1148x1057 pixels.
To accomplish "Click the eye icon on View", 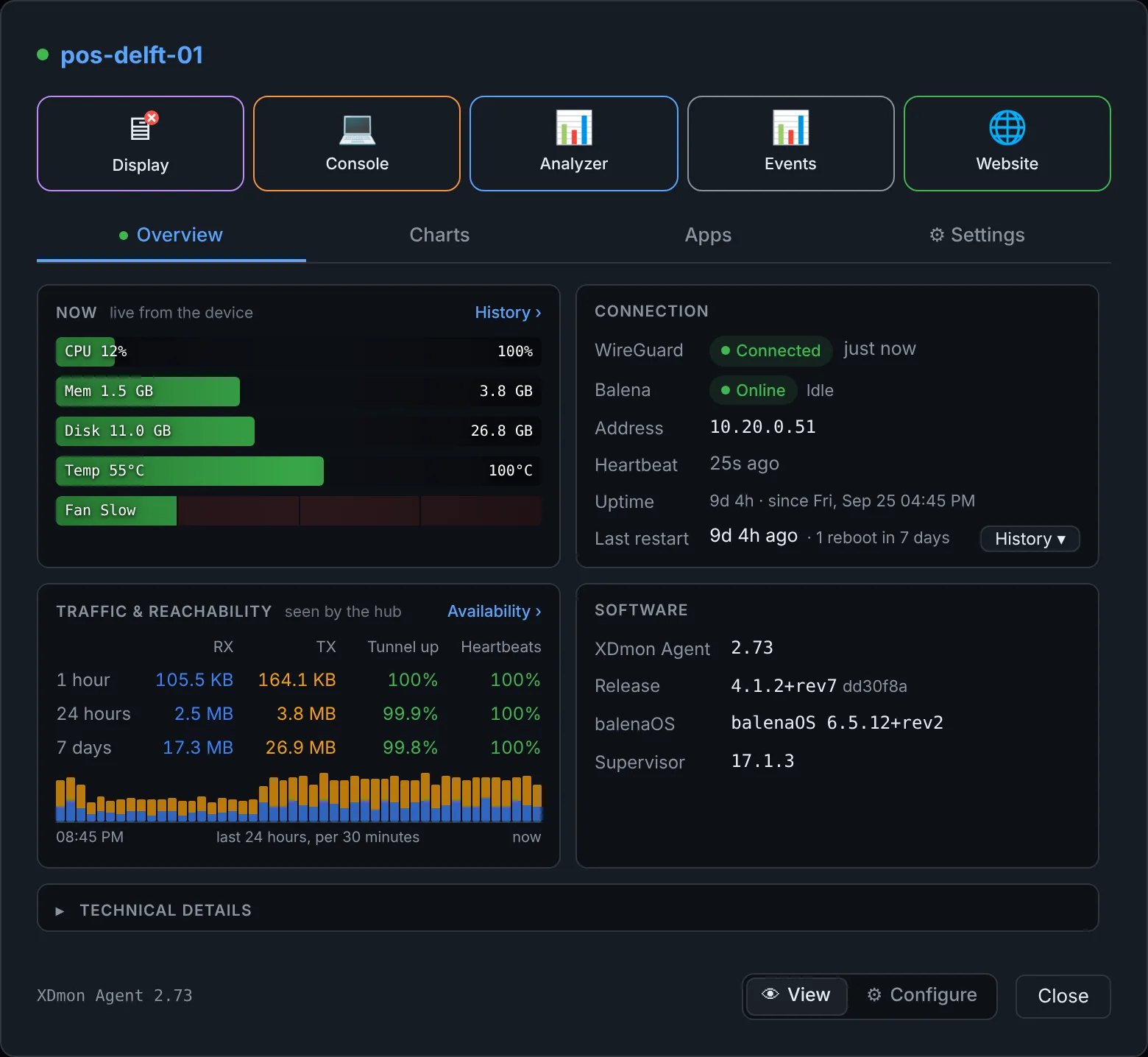I will click(x=770, y=994).
